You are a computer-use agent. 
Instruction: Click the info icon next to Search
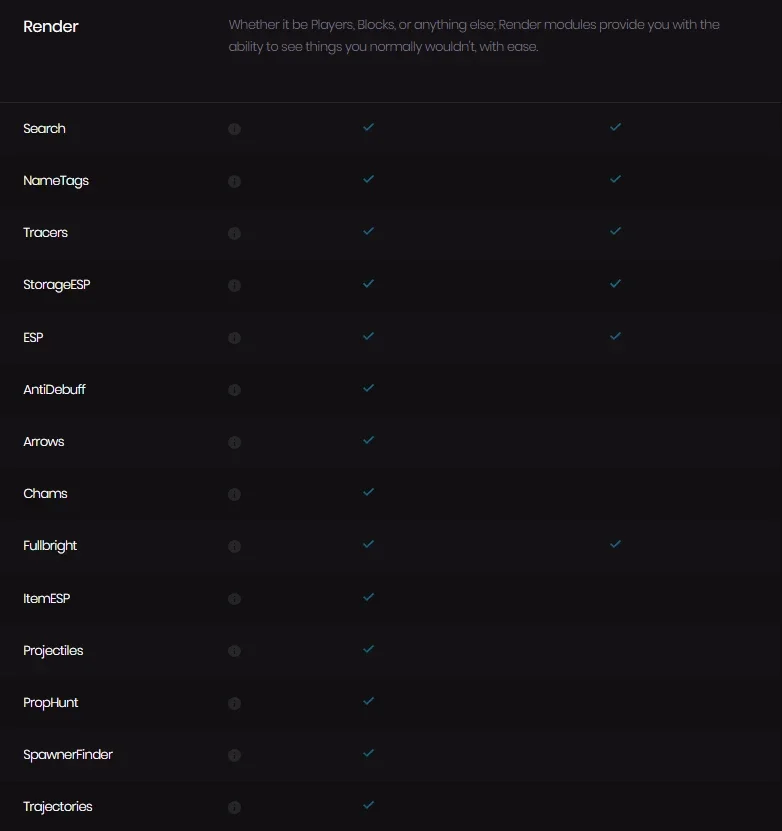(x=234, y=129)
